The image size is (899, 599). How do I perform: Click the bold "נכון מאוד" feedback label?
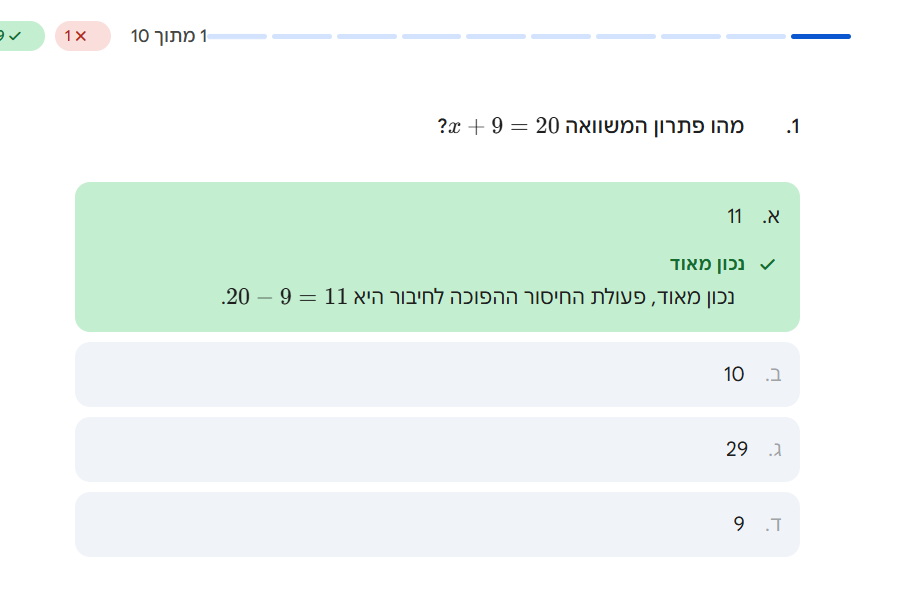click(708, 265)
